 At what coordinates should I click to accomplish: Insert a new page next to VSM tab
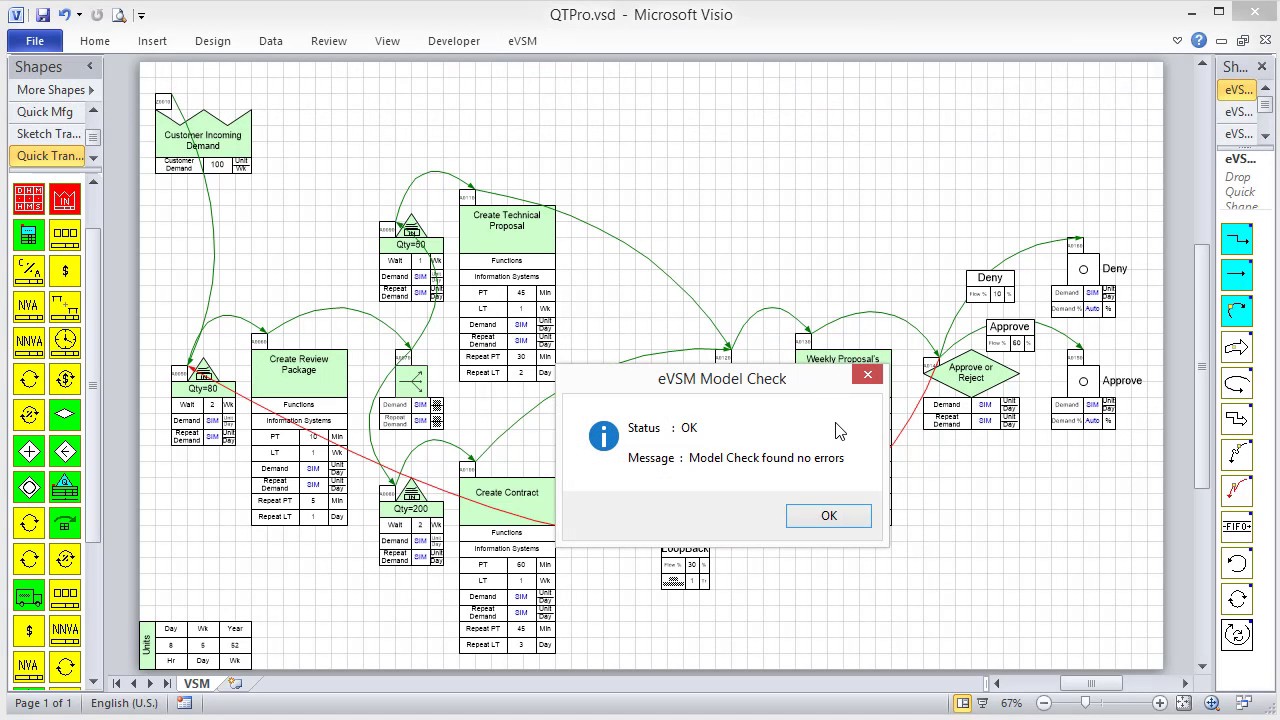235,683
